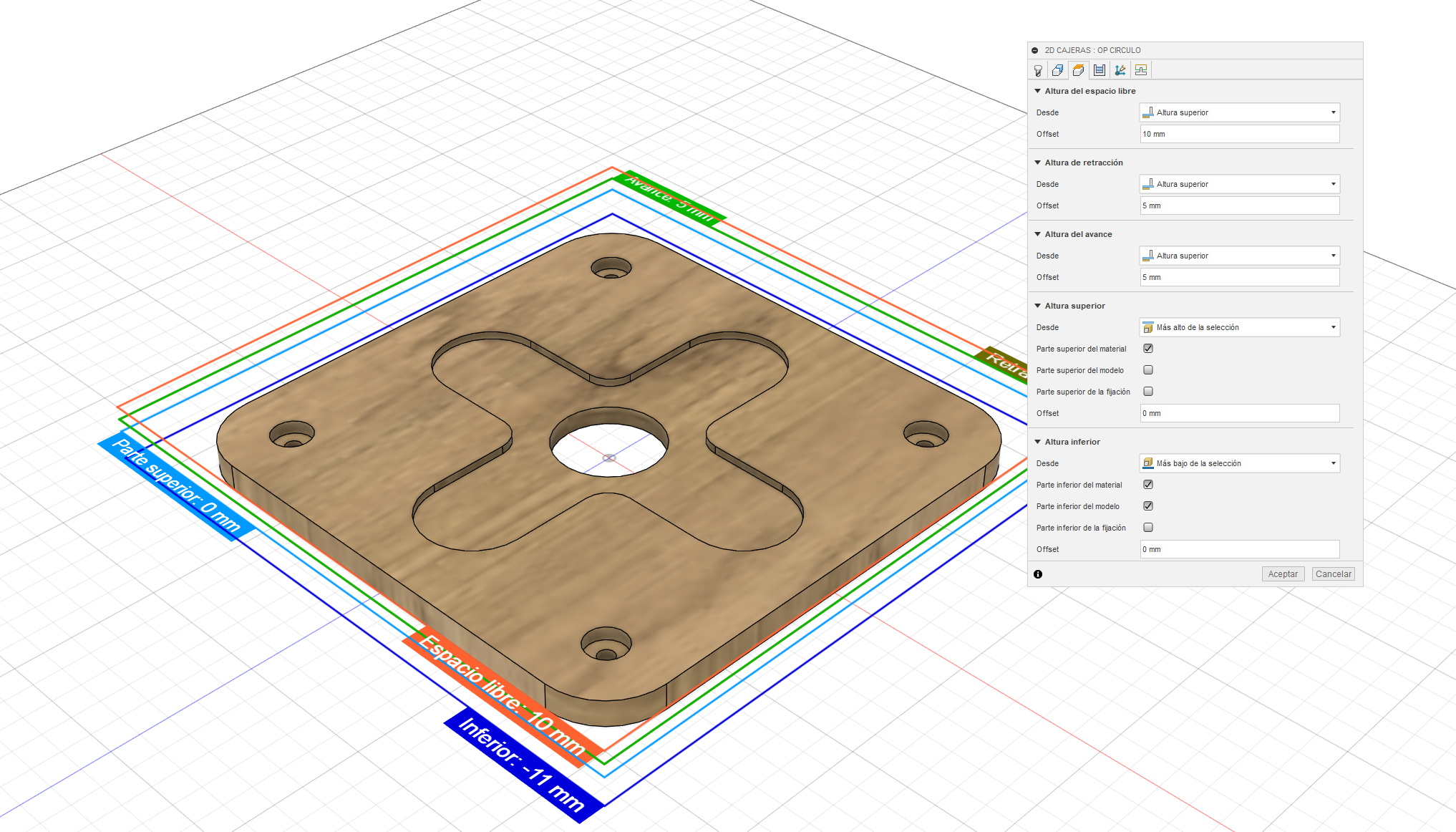Collapse the Altura superior section
Screen dimensions: 1456x832
point(1038,306)
